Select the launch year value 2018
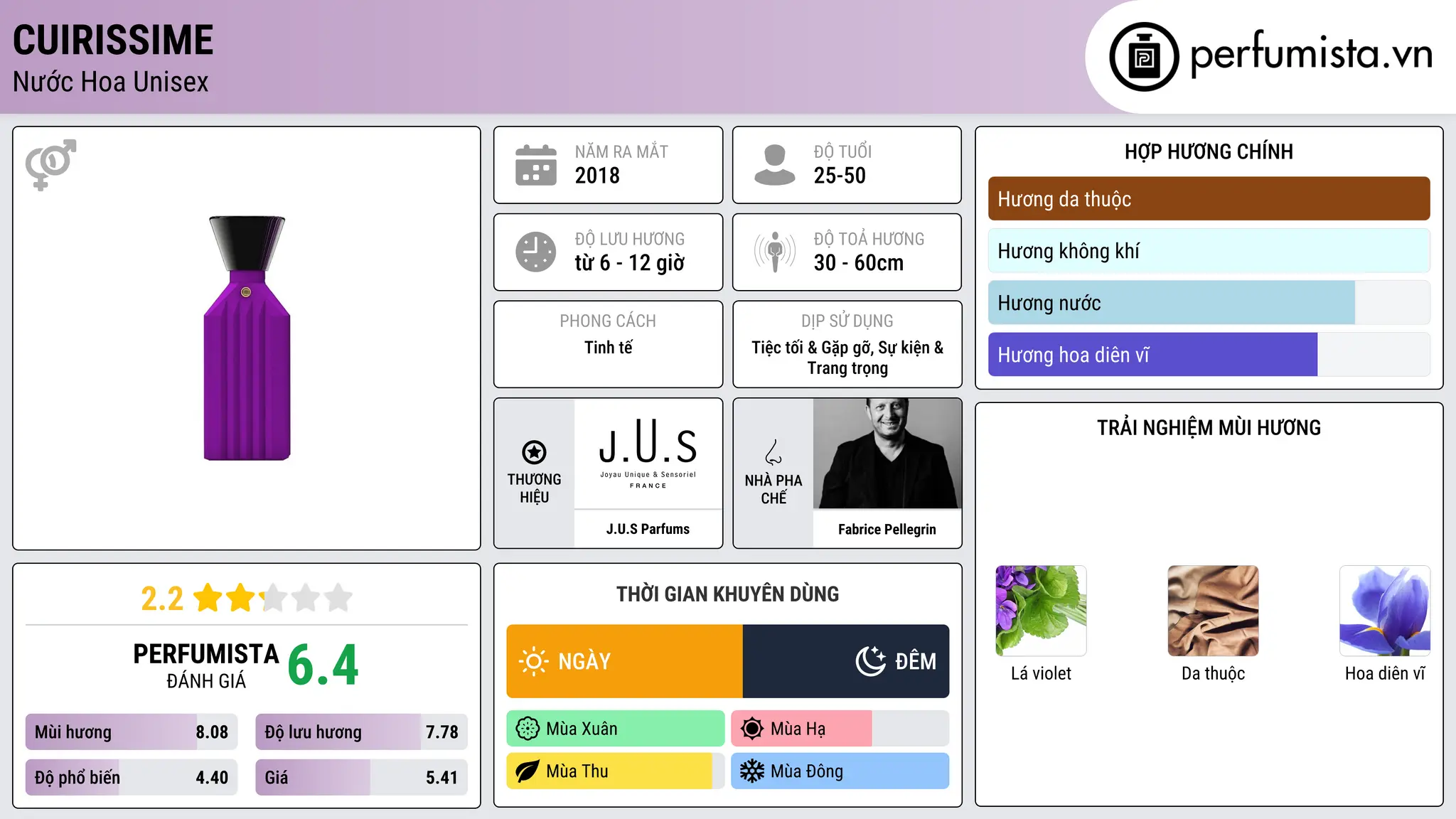This screenshot has width=1456, height=819. point(597,176)
